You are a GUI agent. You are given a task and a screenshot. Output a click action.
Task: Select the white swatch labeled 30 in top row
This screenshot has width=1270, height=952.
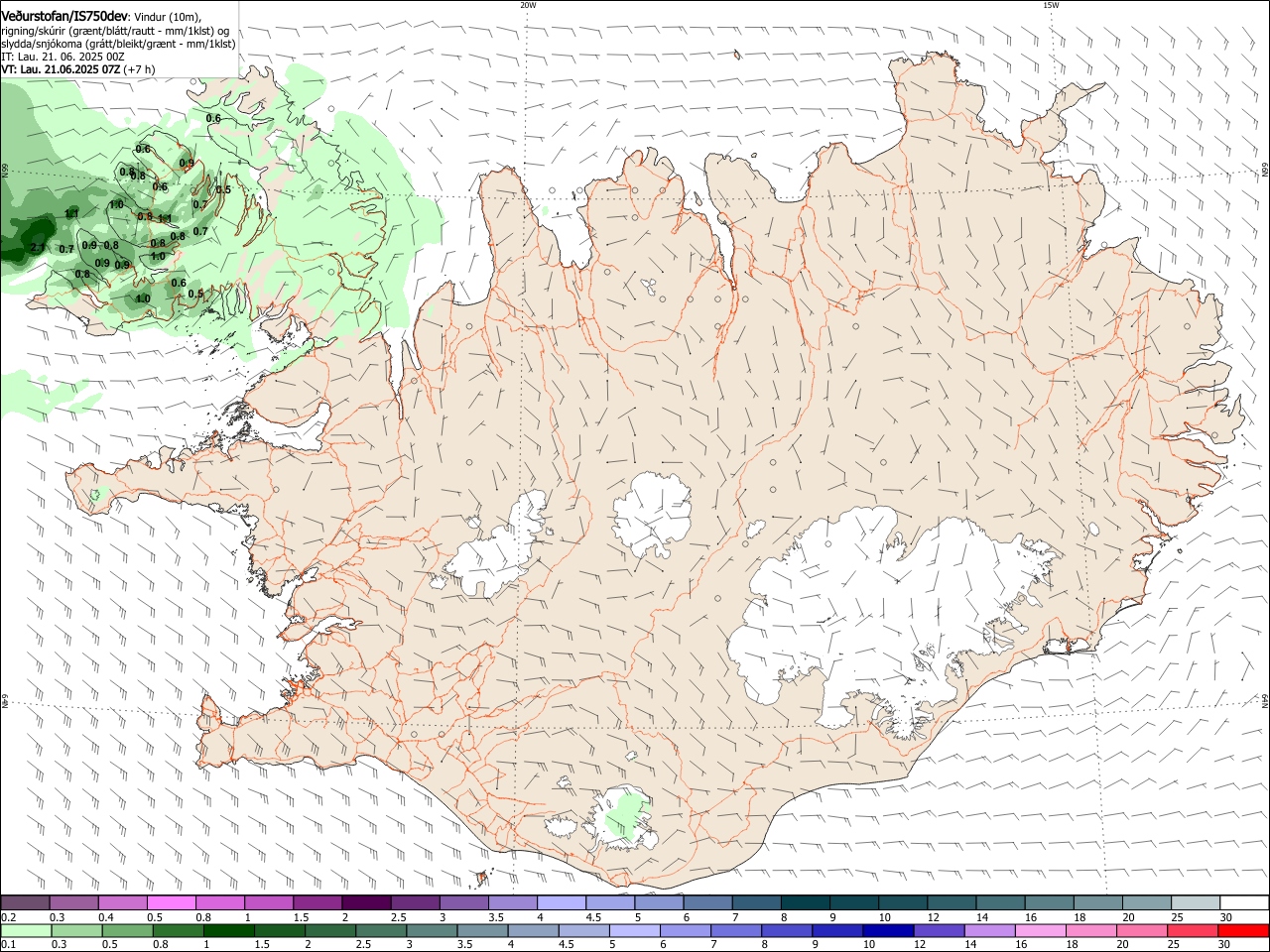(1244, 902)
